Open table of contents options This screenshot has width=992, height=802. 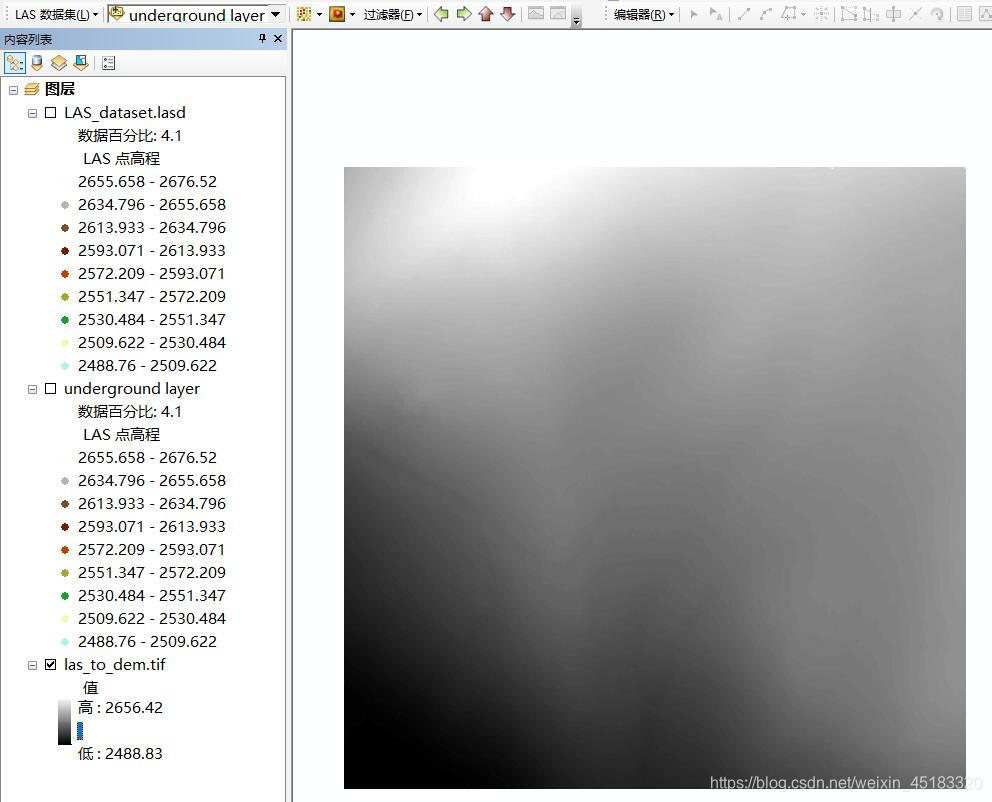pos(109,63)
